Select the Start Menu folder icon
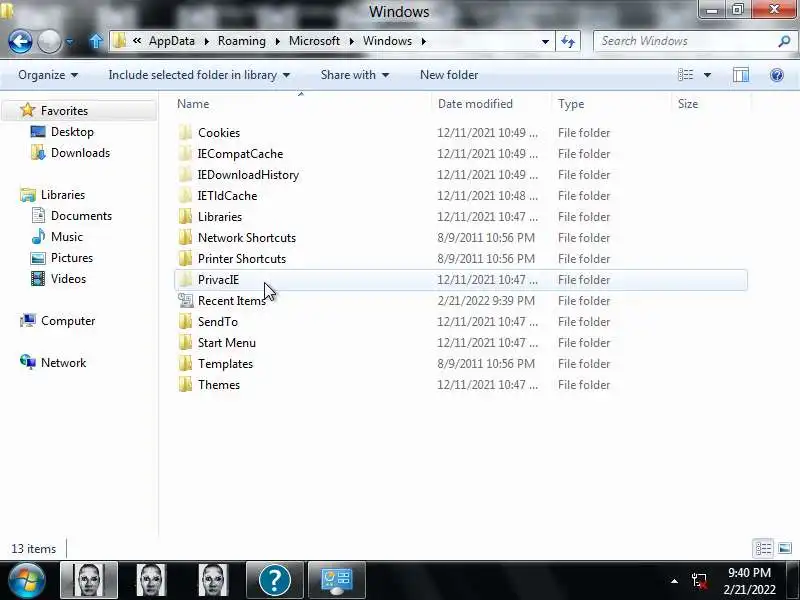 (x=185, y=343)
